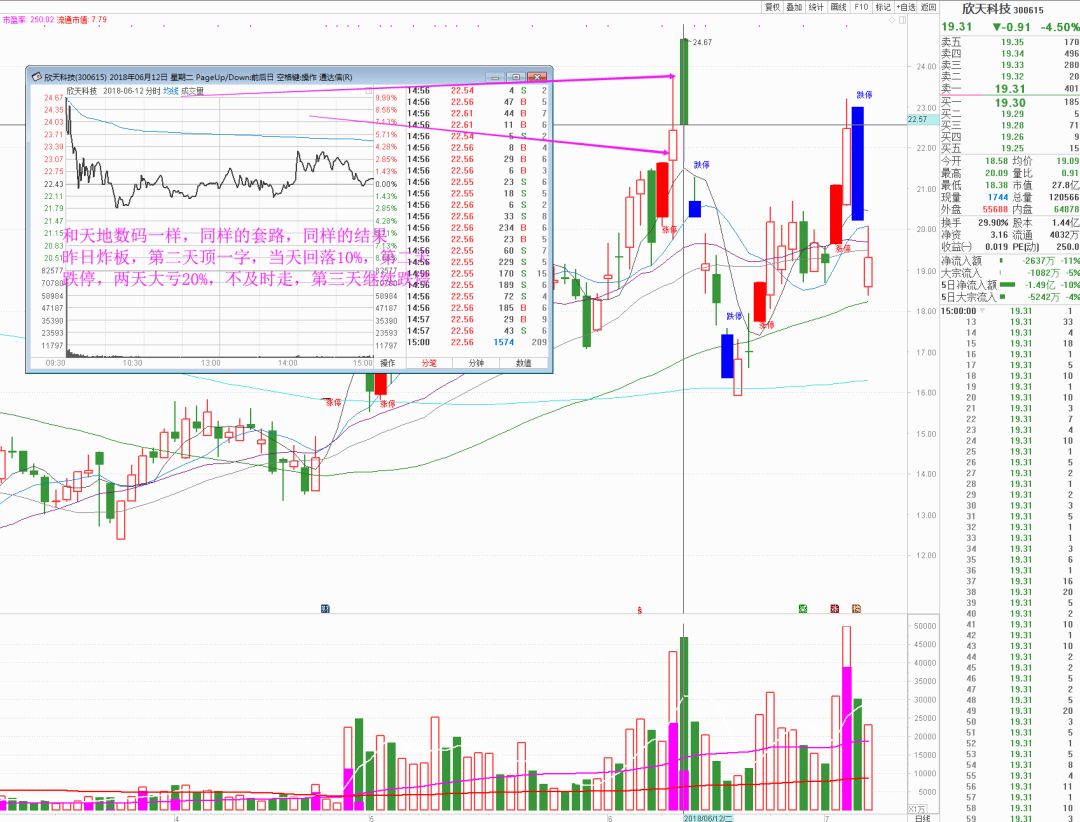Switch to 分笔 tab in intraday popup

429,363
